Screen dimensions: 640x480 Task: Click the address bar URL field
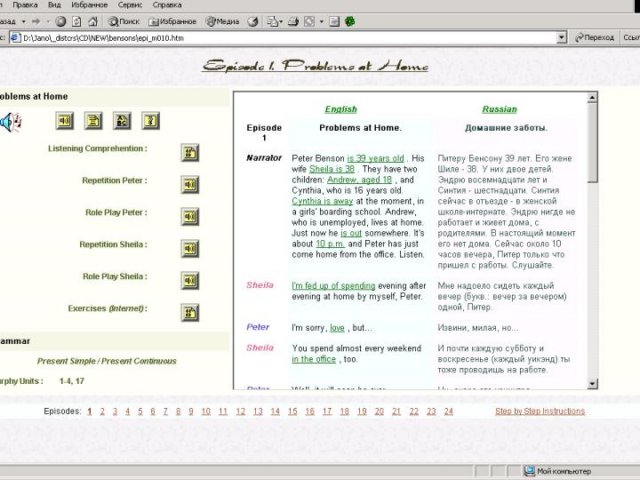coord(288,38)
